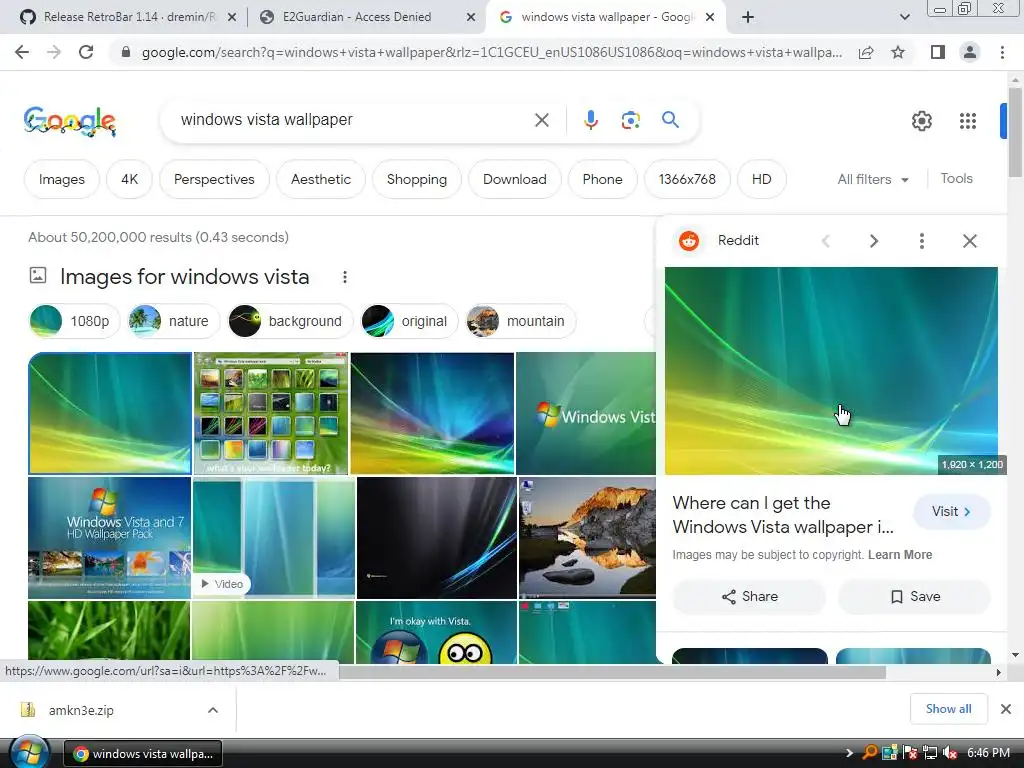Screen dimensions: 1024x768
Task: Open Chrome three-dot menu
Action: pyautogui.click(x=1002, y=52)
